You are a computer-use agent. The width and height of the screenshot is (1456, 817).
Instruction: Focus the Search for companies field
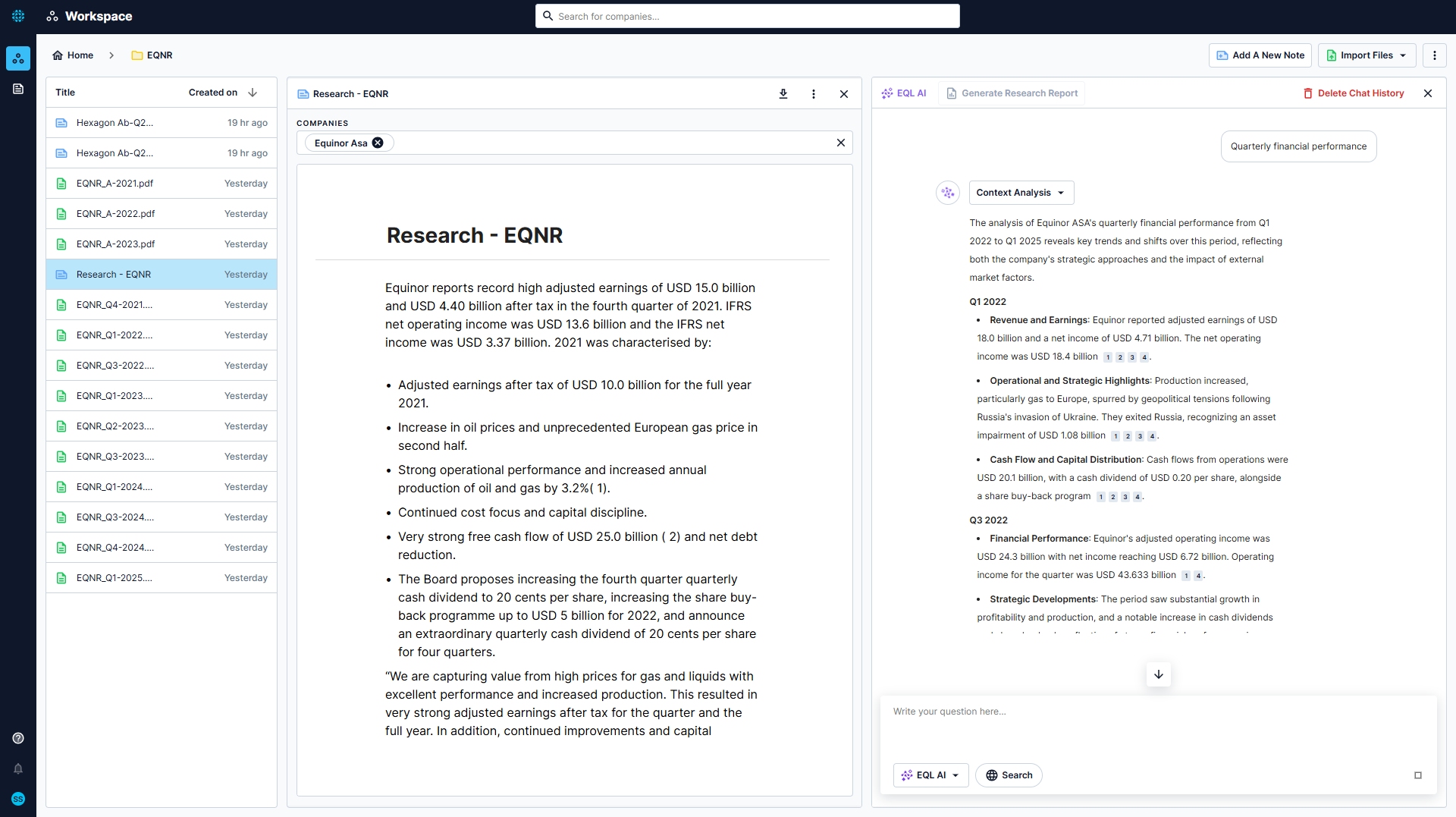coord(748,16)
